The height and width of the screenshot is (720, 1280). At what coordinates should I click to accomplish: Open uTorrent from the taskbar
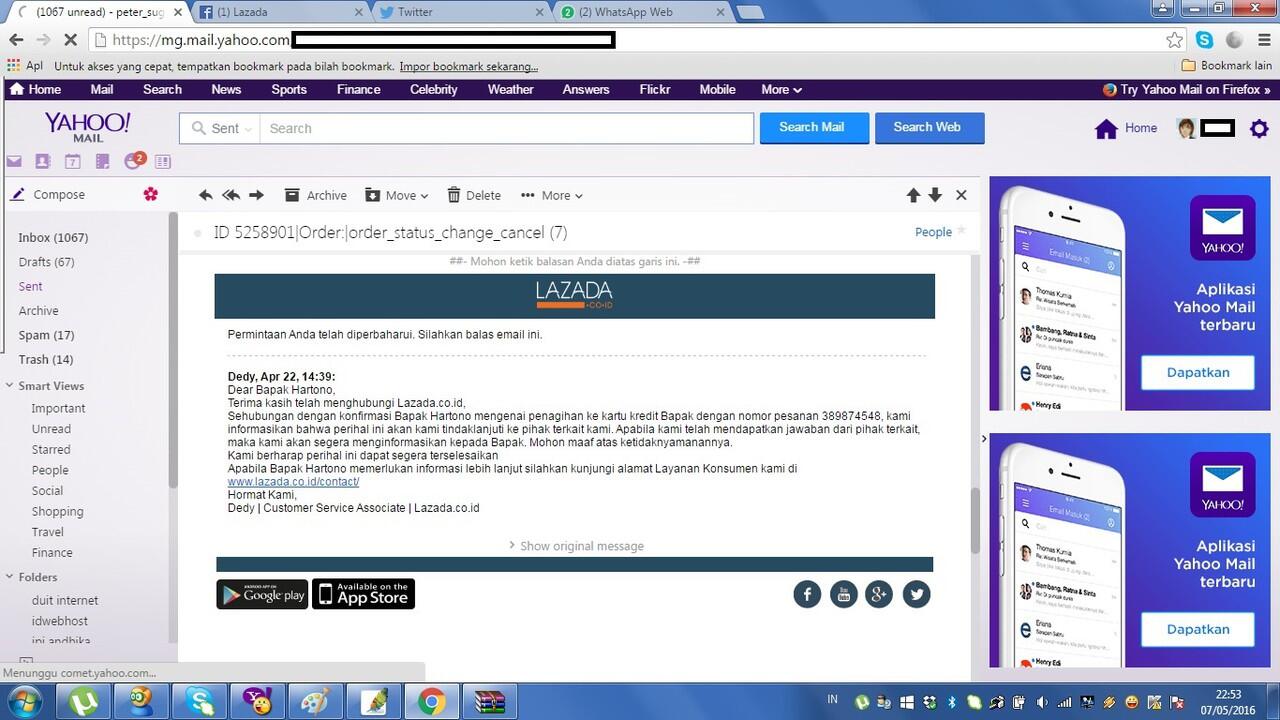tap(83, 702)
